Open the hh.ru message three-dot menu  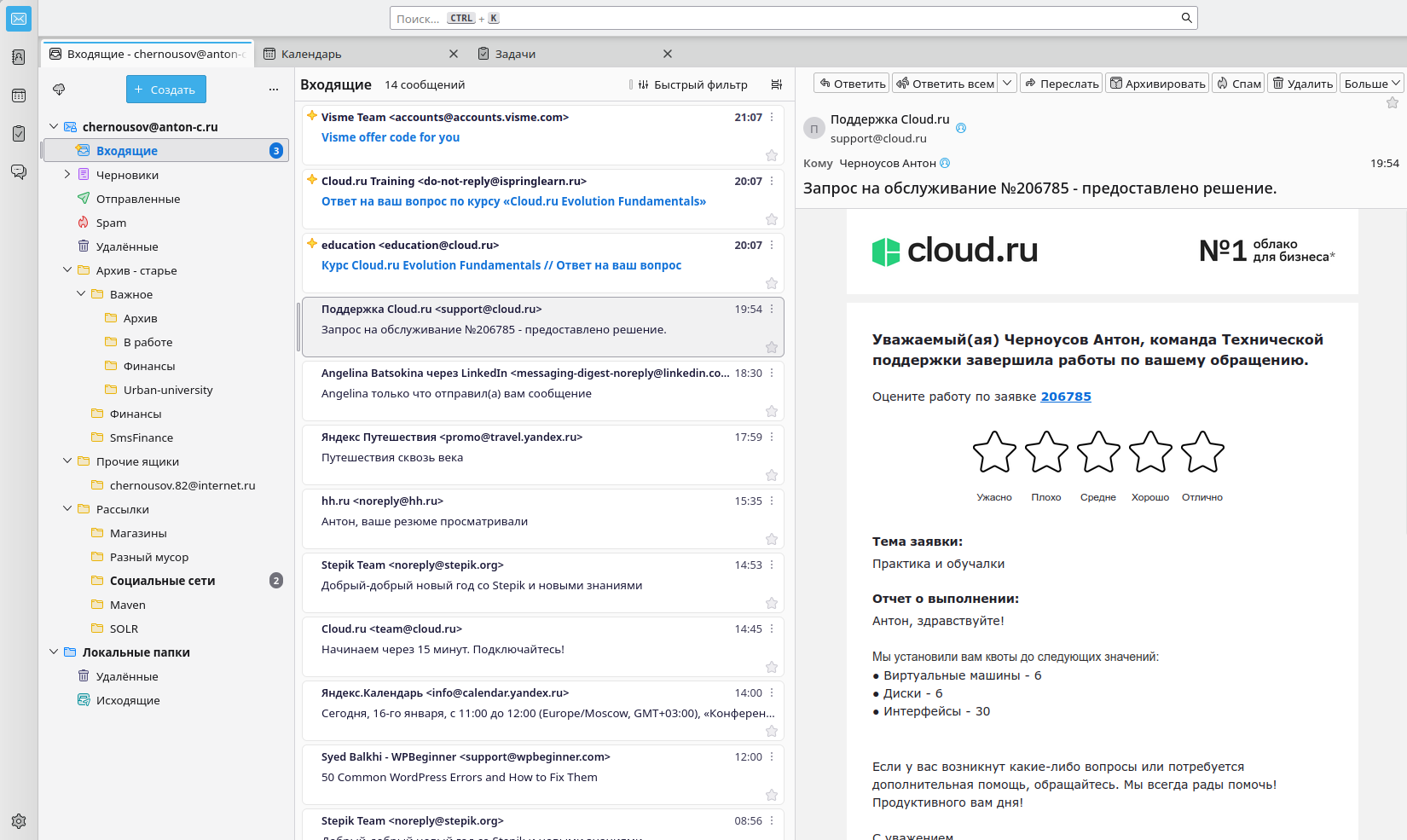[x=772, y=501]
